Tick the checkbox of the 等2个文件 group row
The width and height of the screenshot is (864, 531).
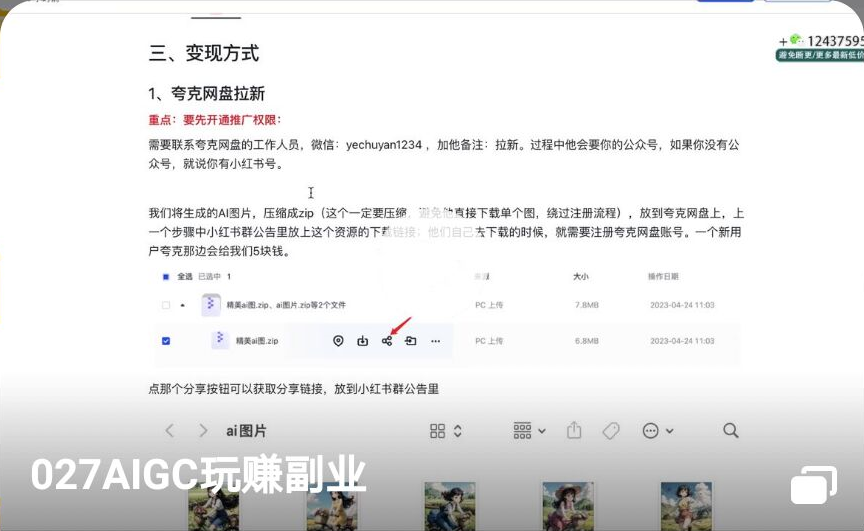pos(166,305)
